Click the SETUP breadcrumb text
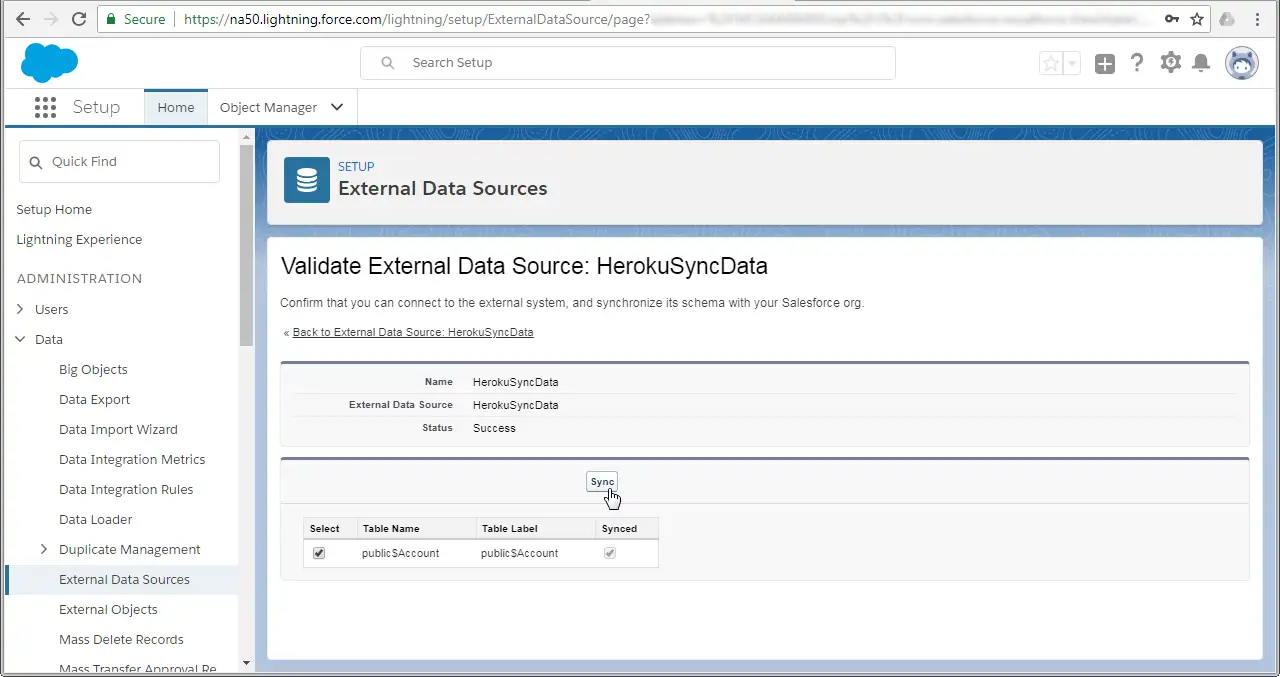 pos(356,167)
